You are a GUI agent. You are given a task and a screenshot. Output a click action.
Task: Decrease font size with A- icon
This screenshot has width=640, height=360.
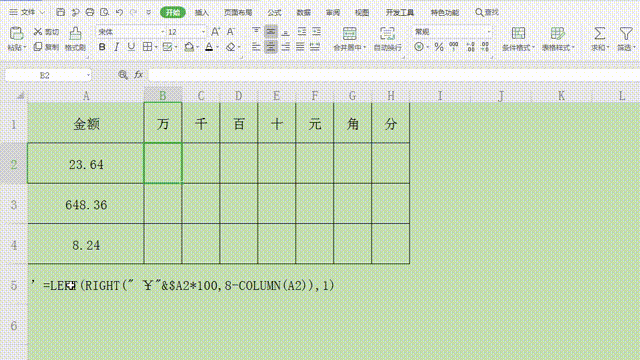click(230, 32)
